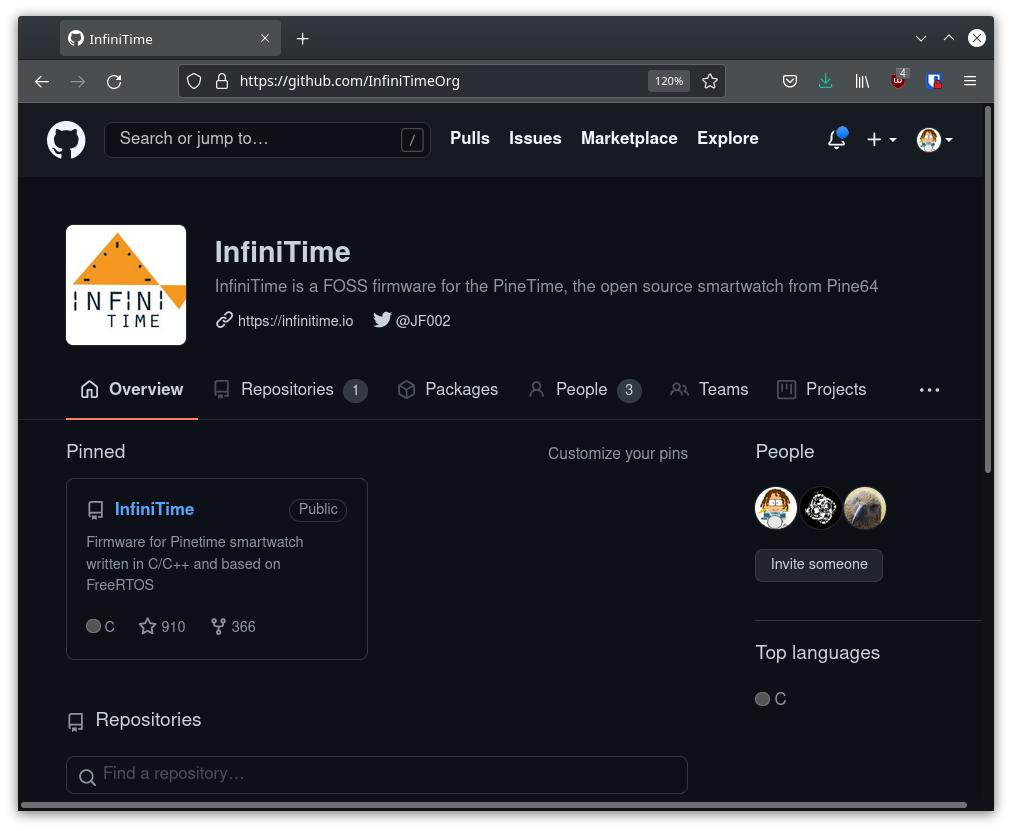View the 366 forks of InfiniTime

pos(233,627)
